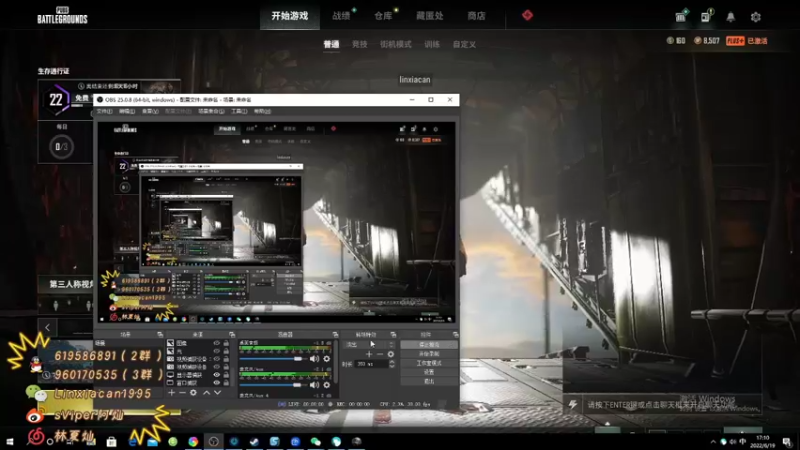Viewport: 800px width, 450px height.
Task: Open source properties gear under sources list
Action: pyautogui.click(x=193, y=392)
